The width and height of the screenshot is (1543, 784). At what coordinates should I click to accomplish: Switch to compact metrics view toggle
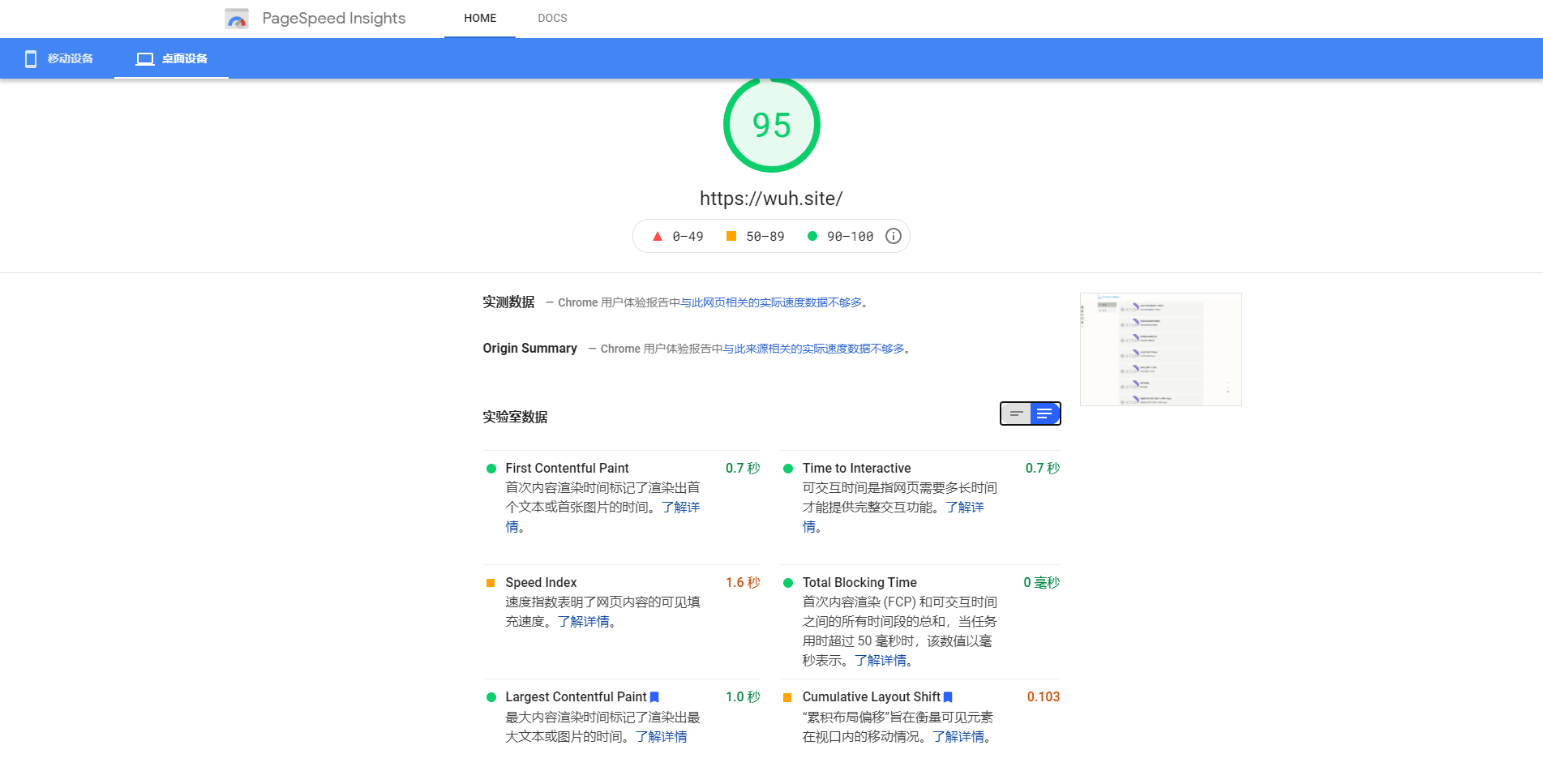(1015, 413)
